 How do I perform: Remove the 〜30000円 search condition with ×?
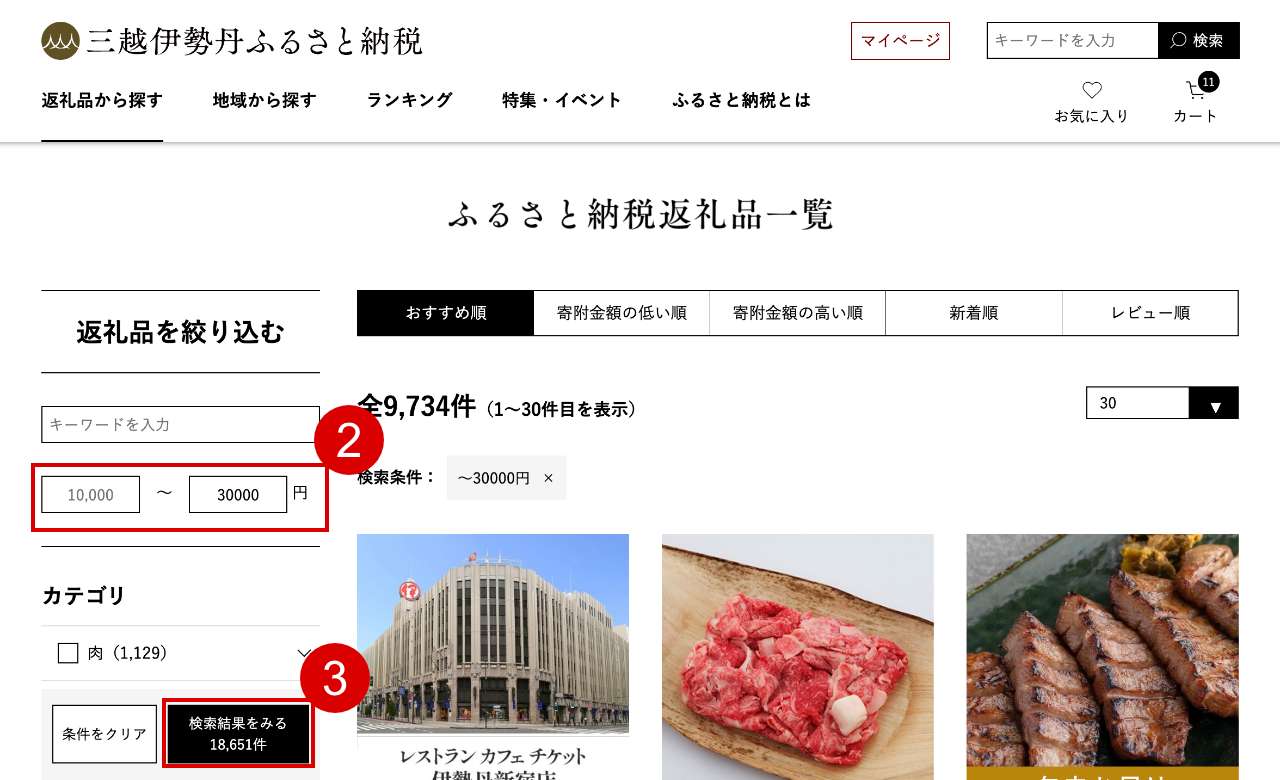(548, 478)
